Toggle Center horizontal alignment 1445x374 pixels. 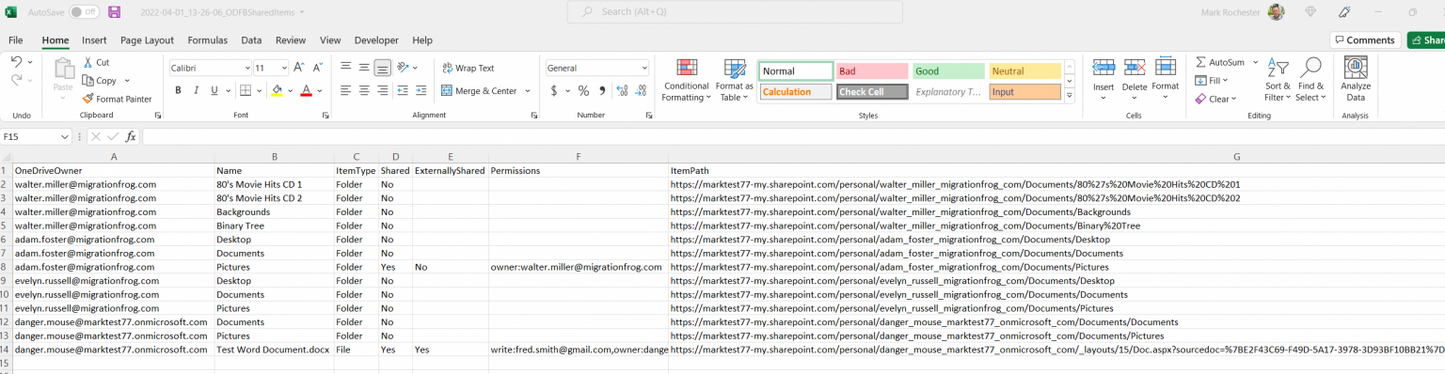364,91
